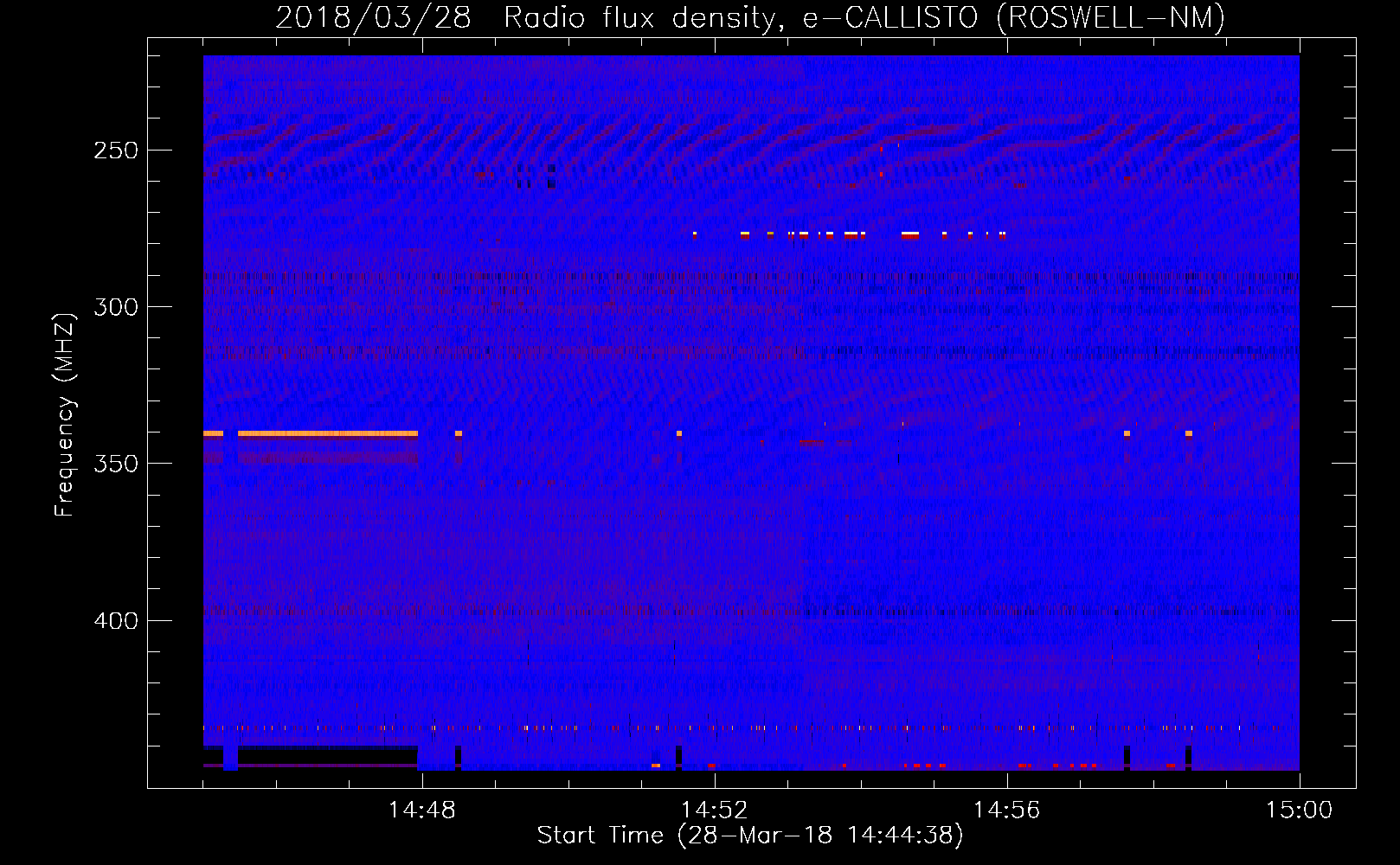Click the 300 frequency tick label
1400x865 pixels.
pyautogui.click(x=116, y=307)
